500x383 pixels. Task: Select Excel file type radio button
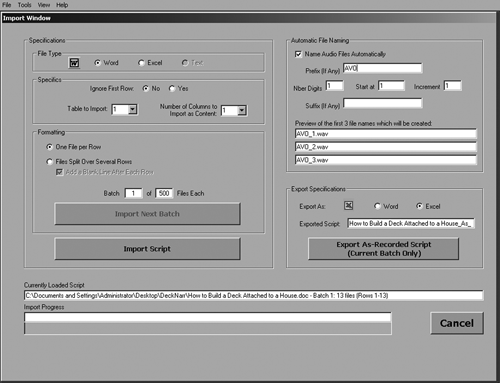click(141, 63)
